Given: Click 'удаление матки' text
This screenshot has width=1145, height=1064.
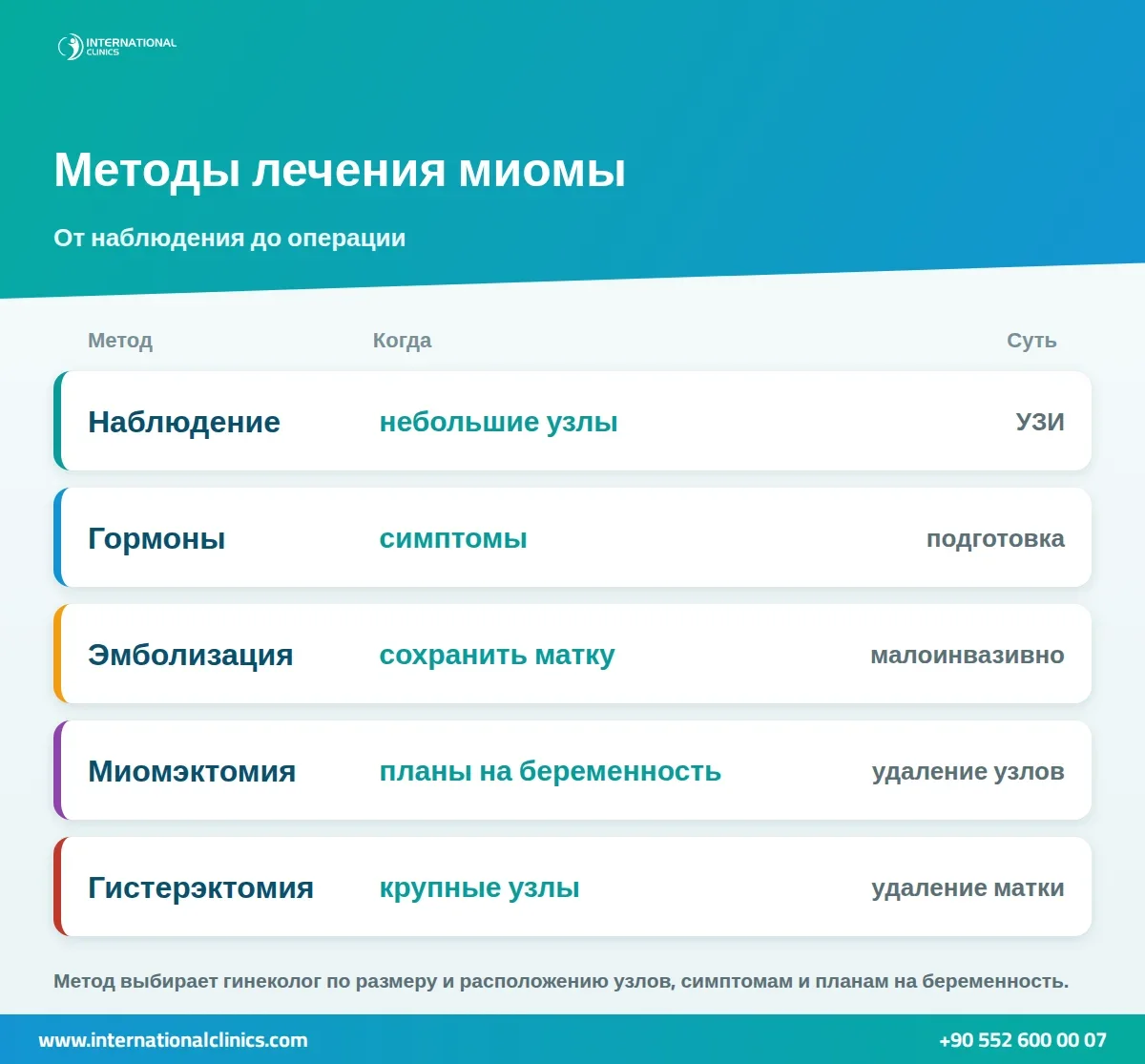Looking at the screenshot, I should [968, 887].
